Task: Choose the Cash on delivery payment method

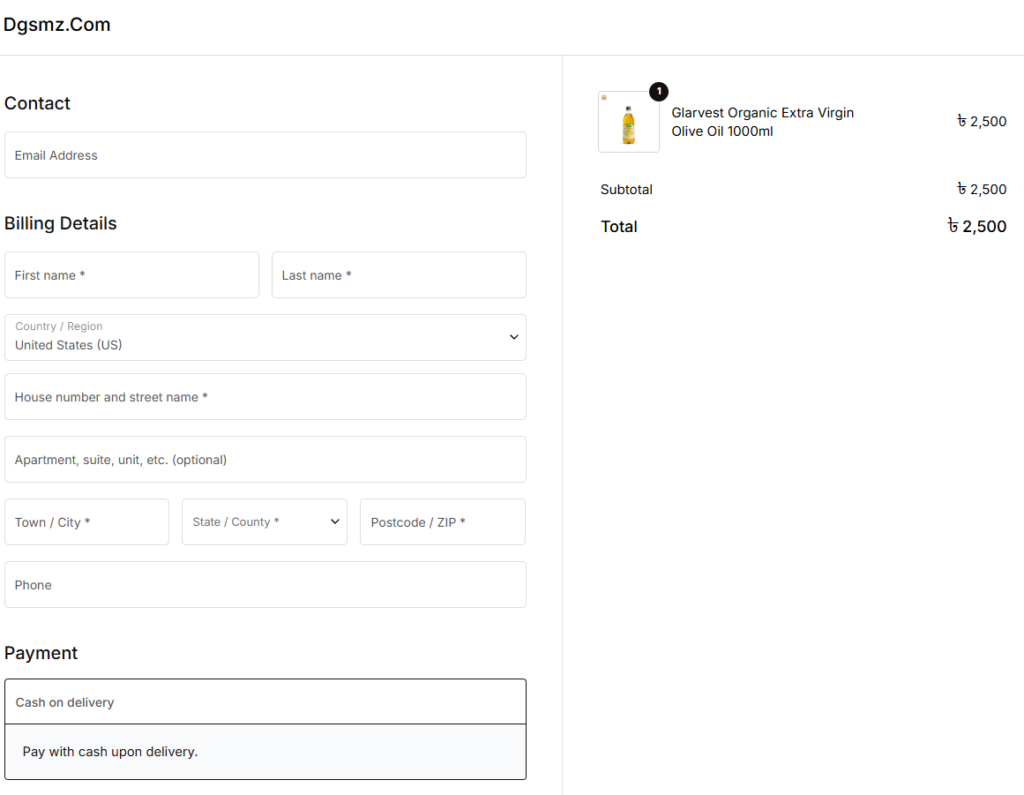Action: tap(265, 702)
